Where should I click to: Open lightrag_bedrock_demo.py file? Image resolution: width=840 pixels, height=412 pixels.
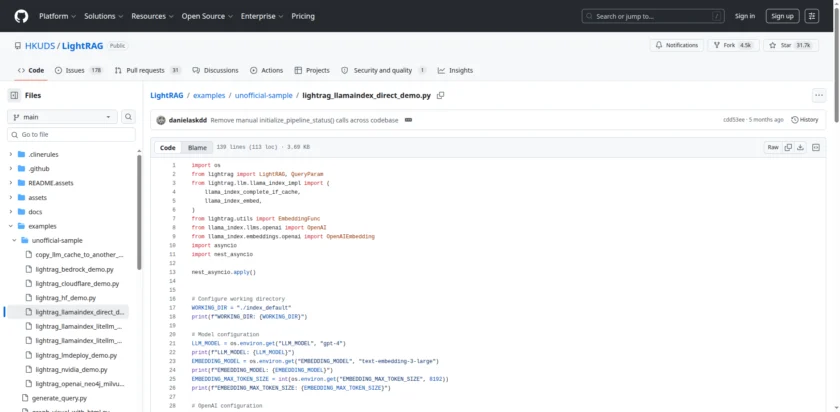pos(74,269)
